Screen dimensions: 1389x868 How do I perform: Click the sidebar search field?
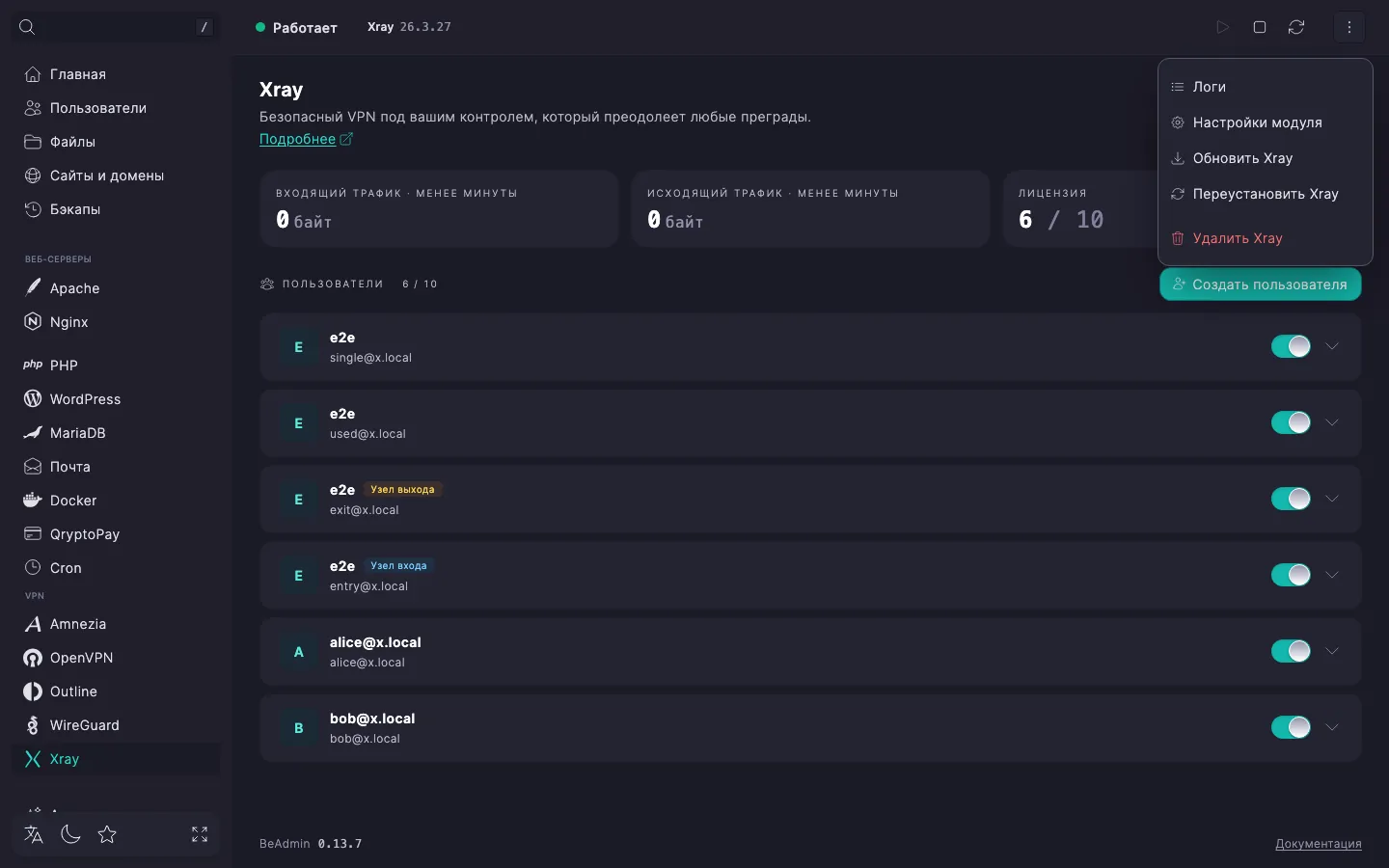116,27
